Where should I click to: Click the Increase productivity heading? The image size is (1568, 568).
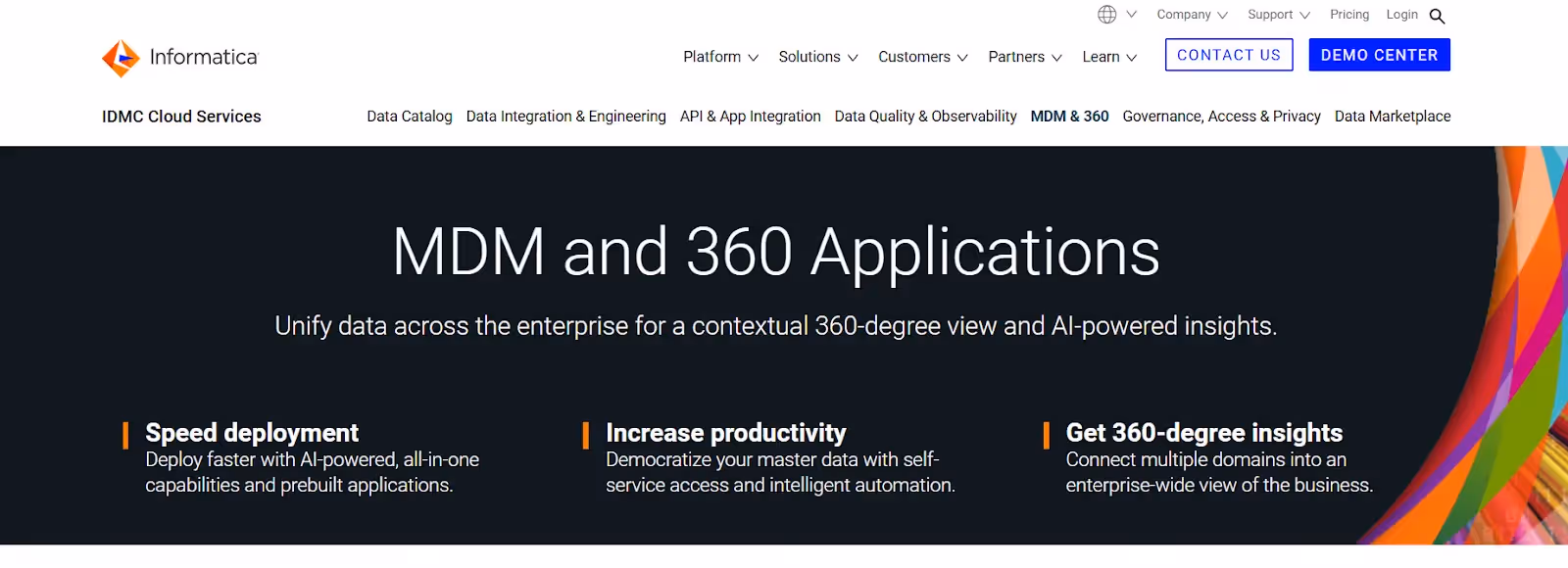point(726,433)
